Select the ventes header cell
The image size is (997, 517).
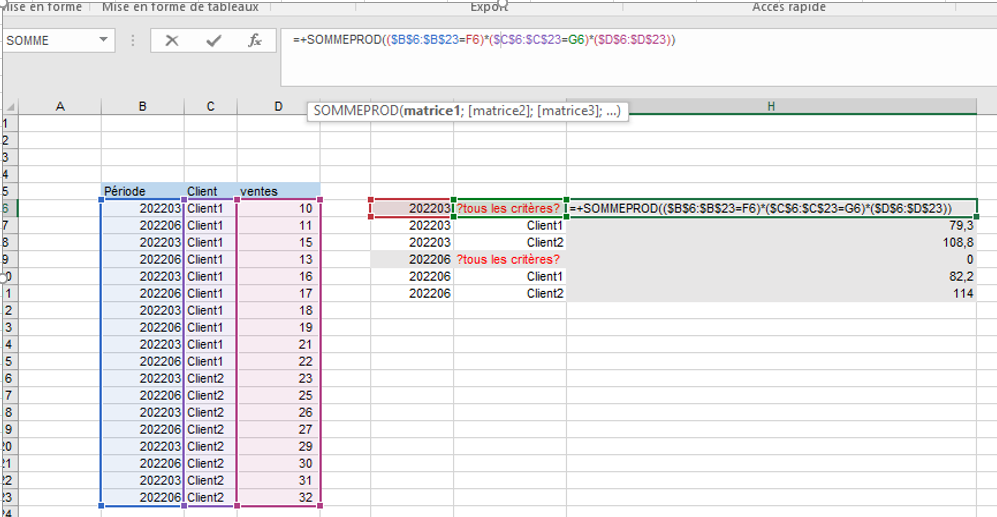[278, 191]
